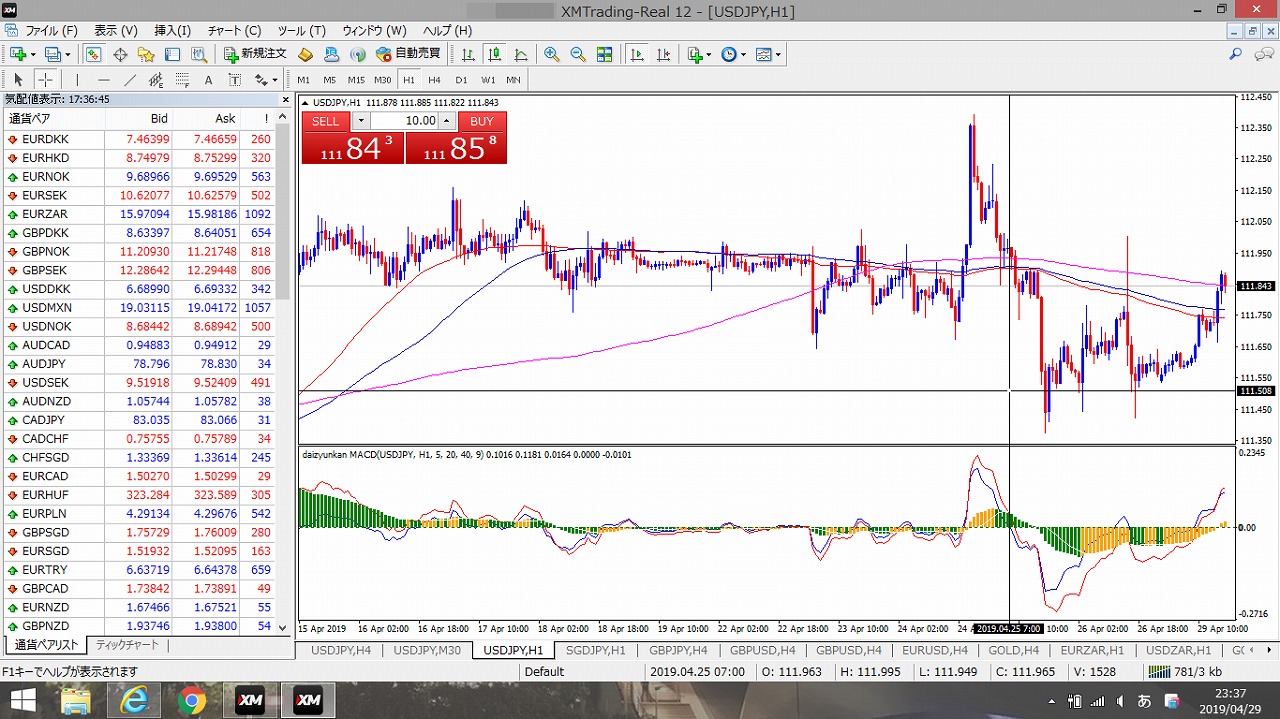Switch to the GOLD,H4 chart tab
1280x719 pixels.
(x=1013, y=650)
